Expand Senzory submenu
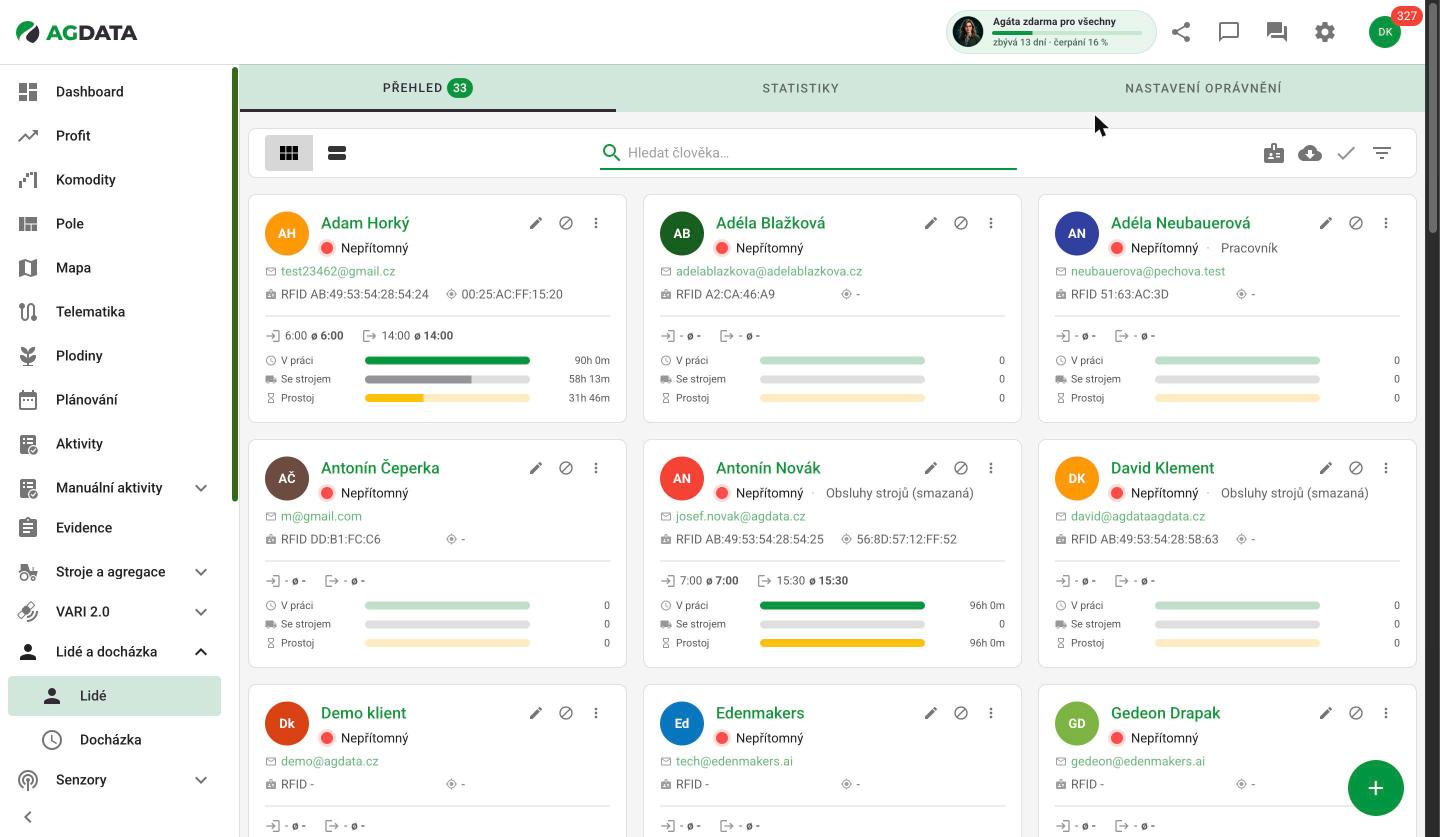Viewport: 1440px width, 837px height. (201, 780)
